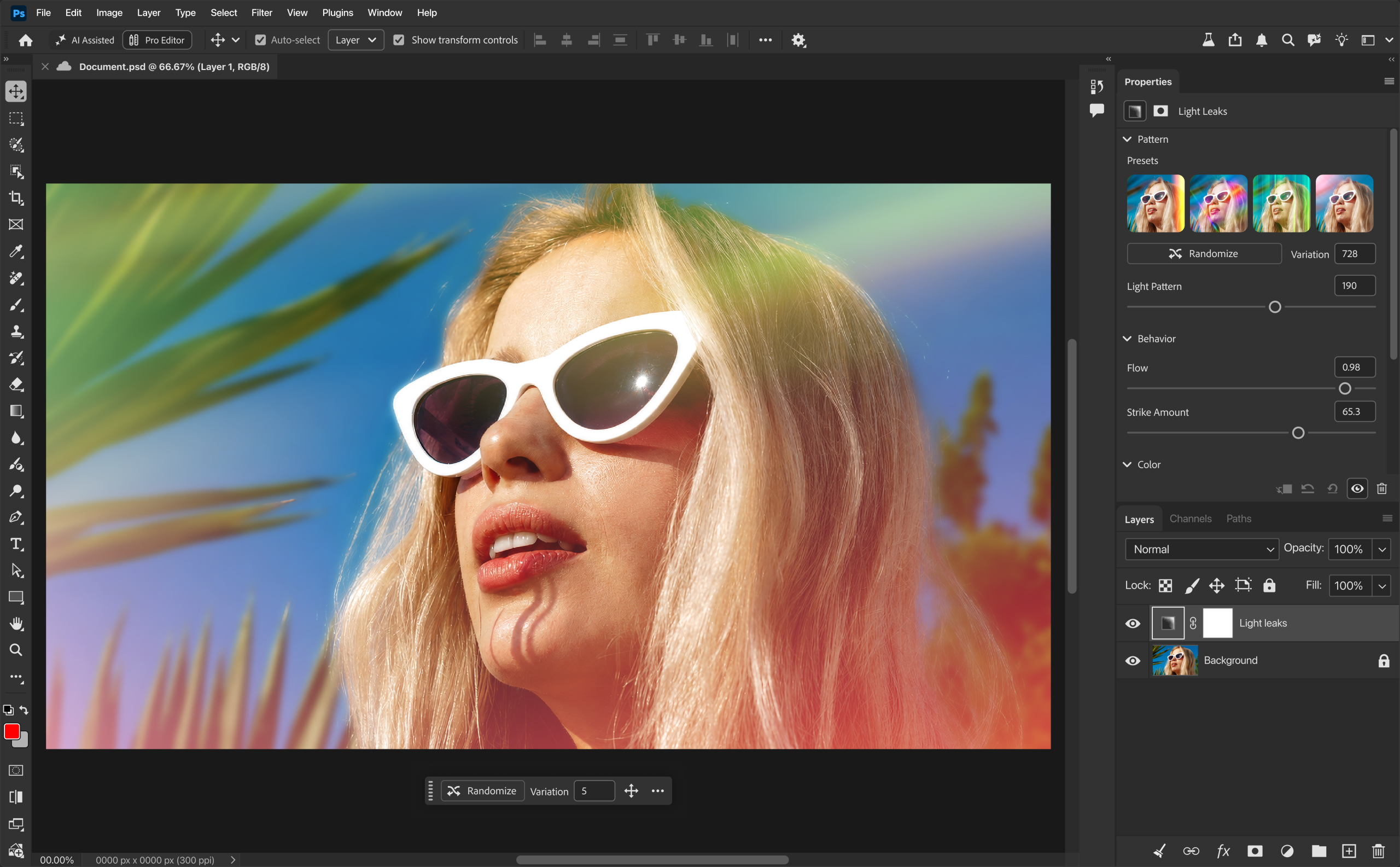Open the Layer auto-select dropdown

click(355, 40)
